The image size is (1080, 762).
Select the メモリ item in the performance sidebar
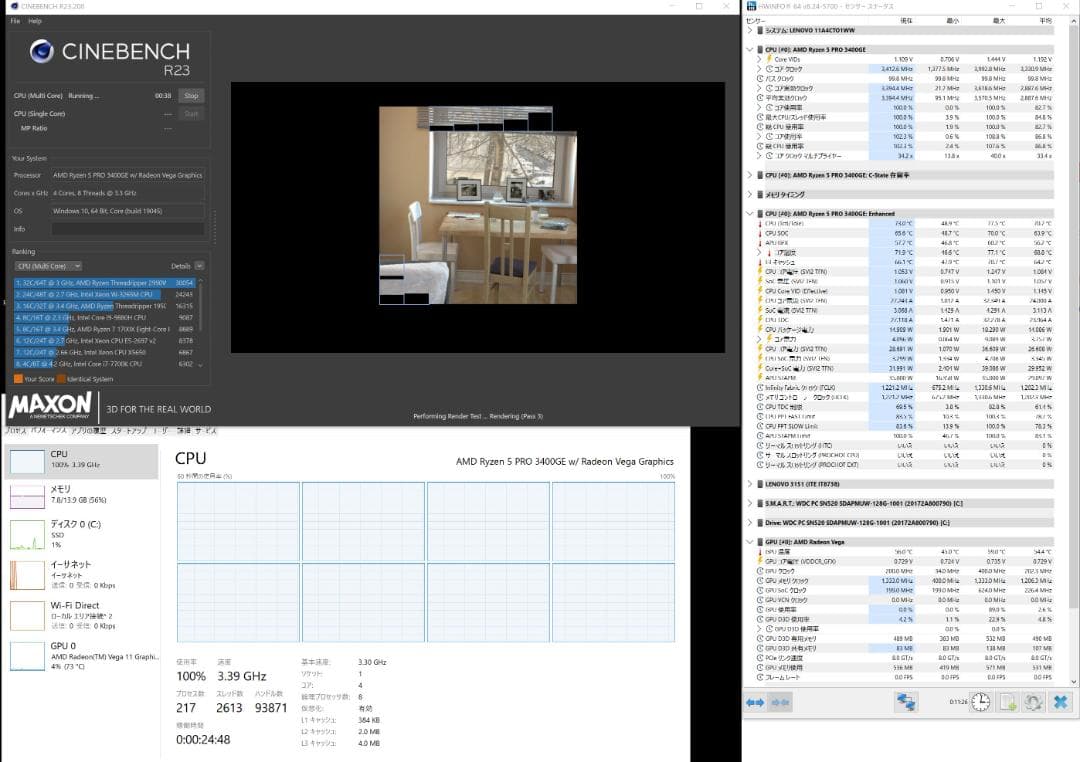(x=80, y=496)
